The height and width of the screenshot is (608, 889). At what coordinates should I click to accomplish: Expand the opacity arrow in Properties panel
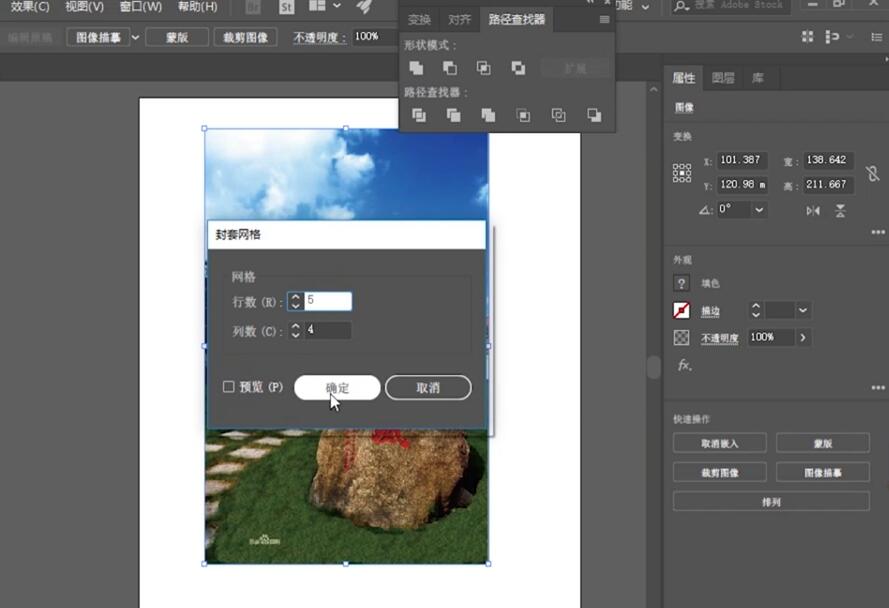[802, 338]
